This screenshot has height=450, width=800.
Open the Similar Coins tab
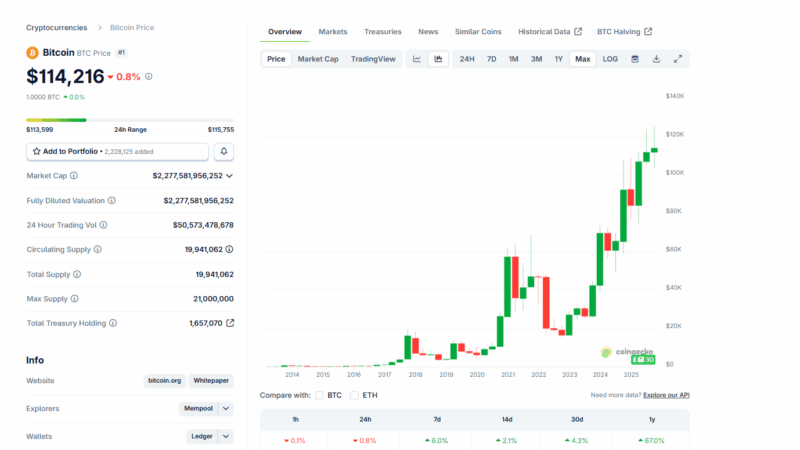tap(478, 32)
